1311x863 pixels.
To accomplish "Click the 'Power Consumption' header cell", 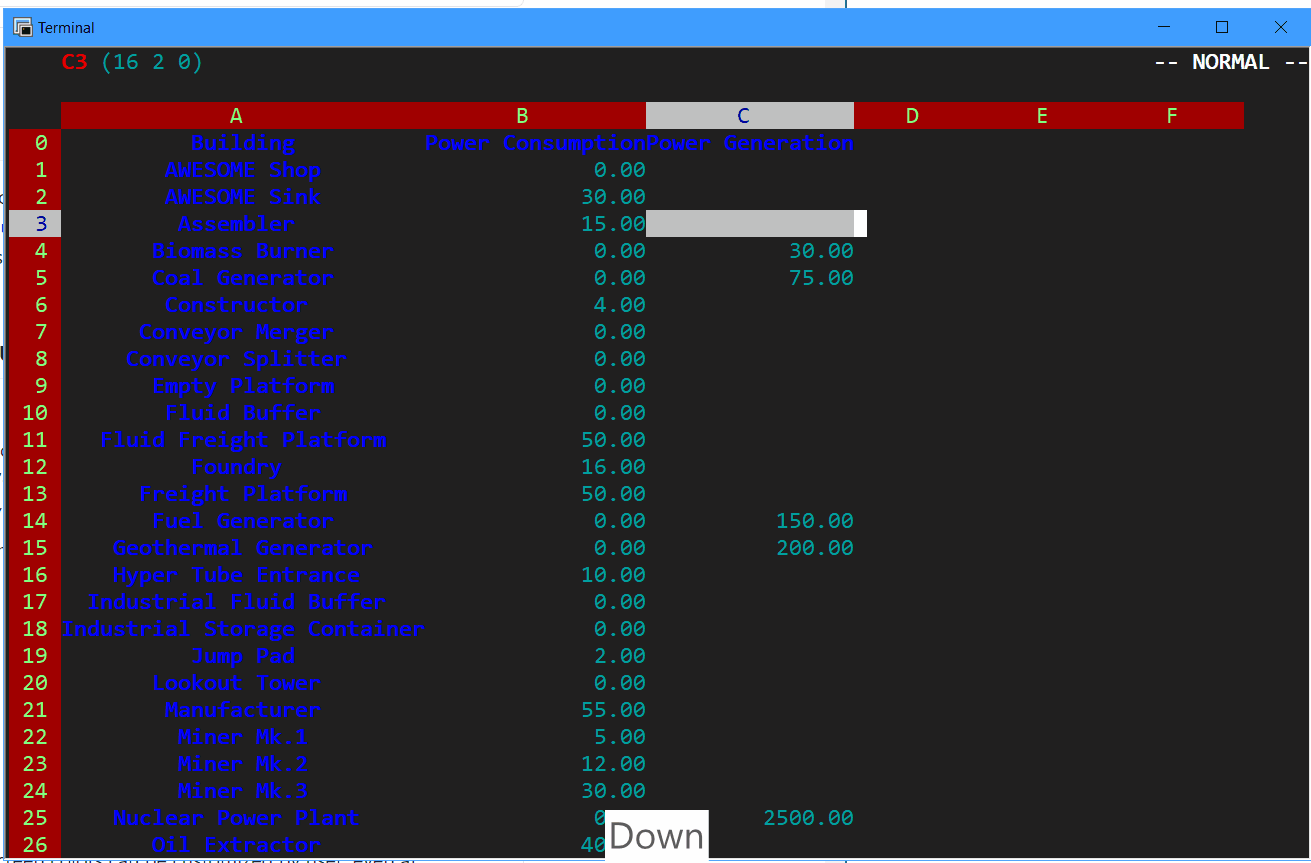I will coord(535,143).
